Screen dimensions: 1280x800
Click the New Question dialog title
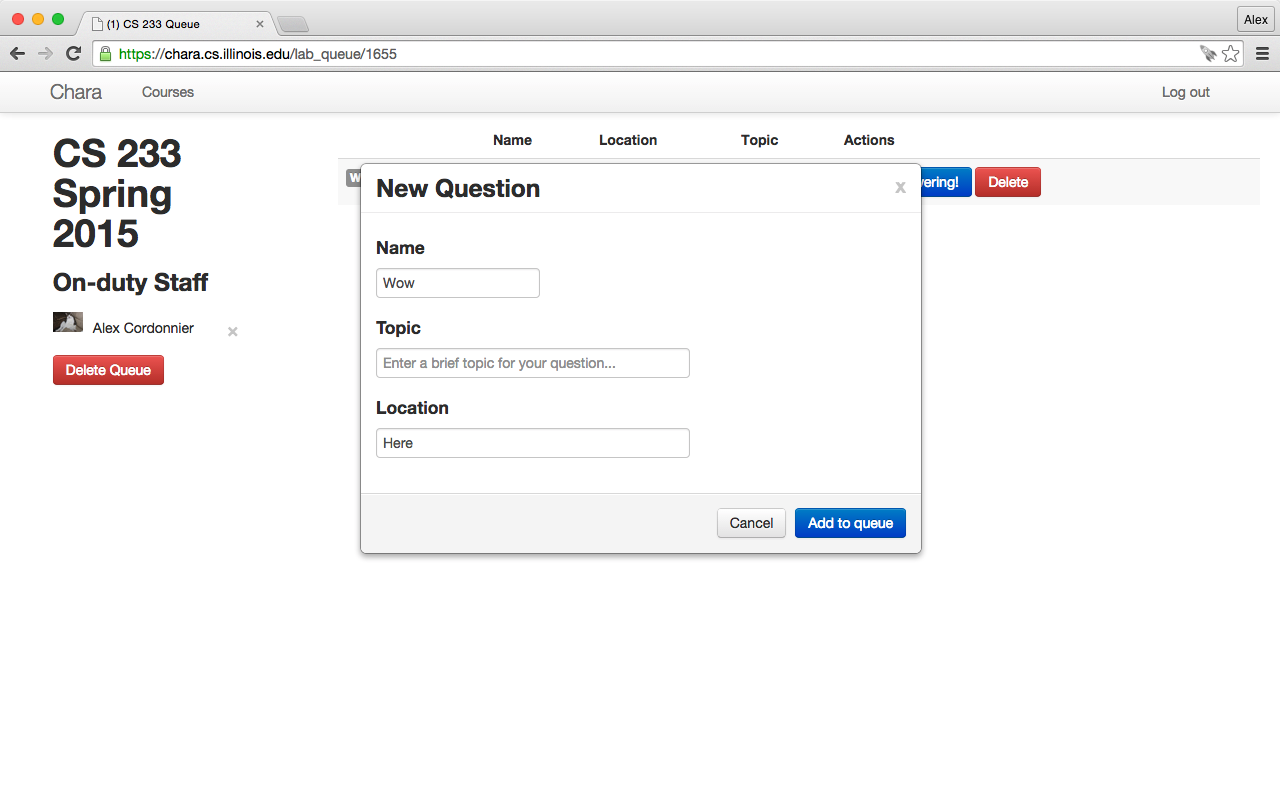click(x=458, y=188)
